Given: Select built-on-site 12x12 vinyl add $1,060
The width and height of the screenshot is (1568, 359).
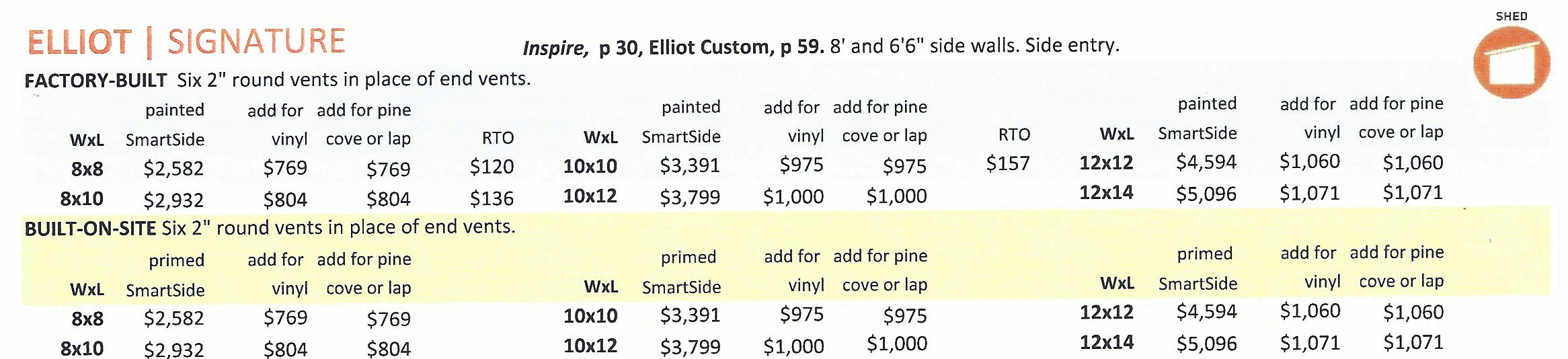Looking at the screenshot, I should click(x=1310, y=311).
